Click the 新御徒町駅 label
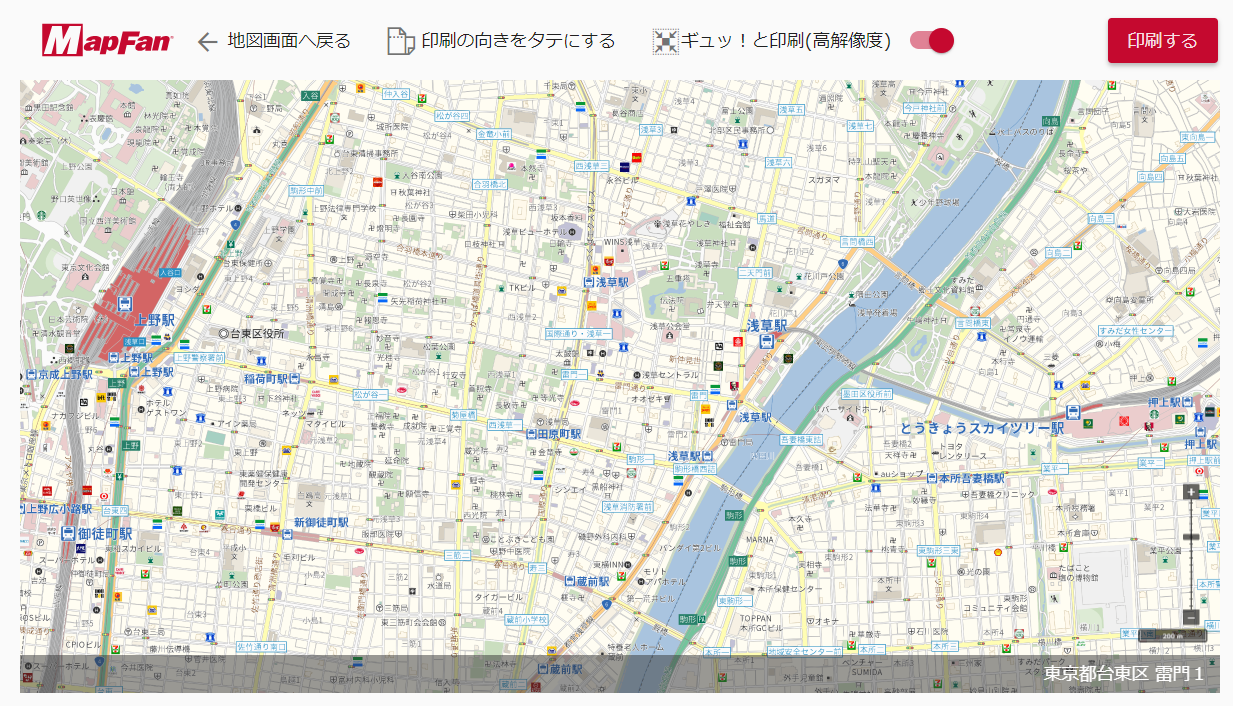 tap(321, 523)
